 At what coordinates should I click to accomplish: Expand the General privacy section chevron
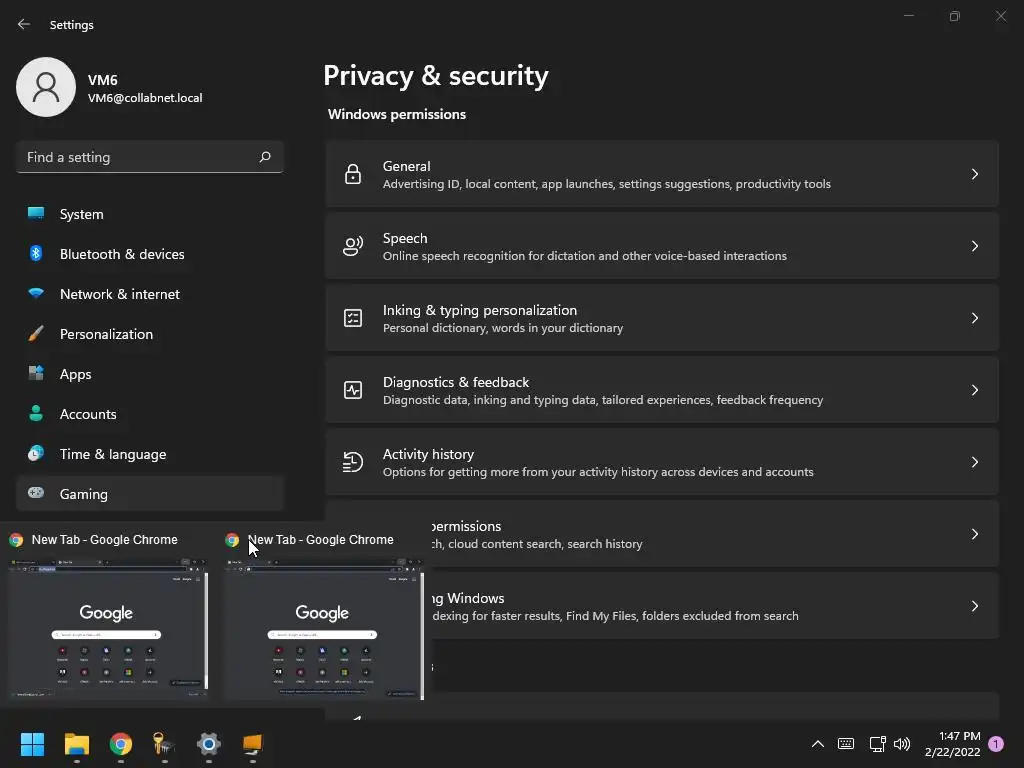[x=975, y=174]
